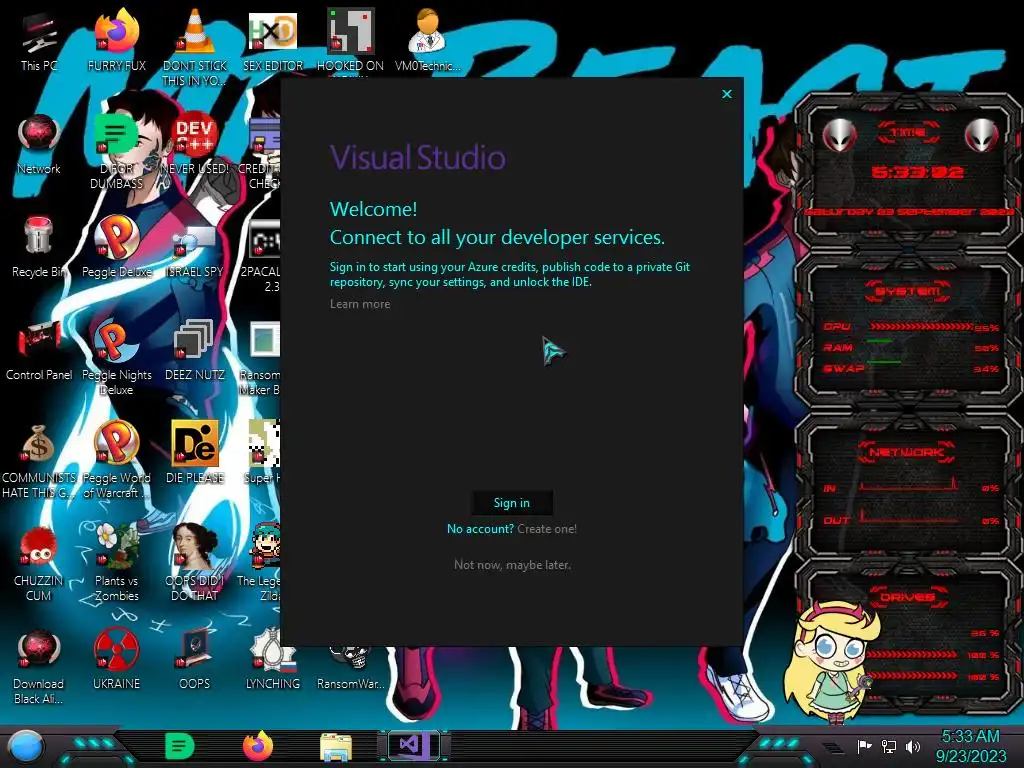Open the This PC desktop icon
Screen dimensions: 1024x768
pyautogui.click(x=39, y=40)
